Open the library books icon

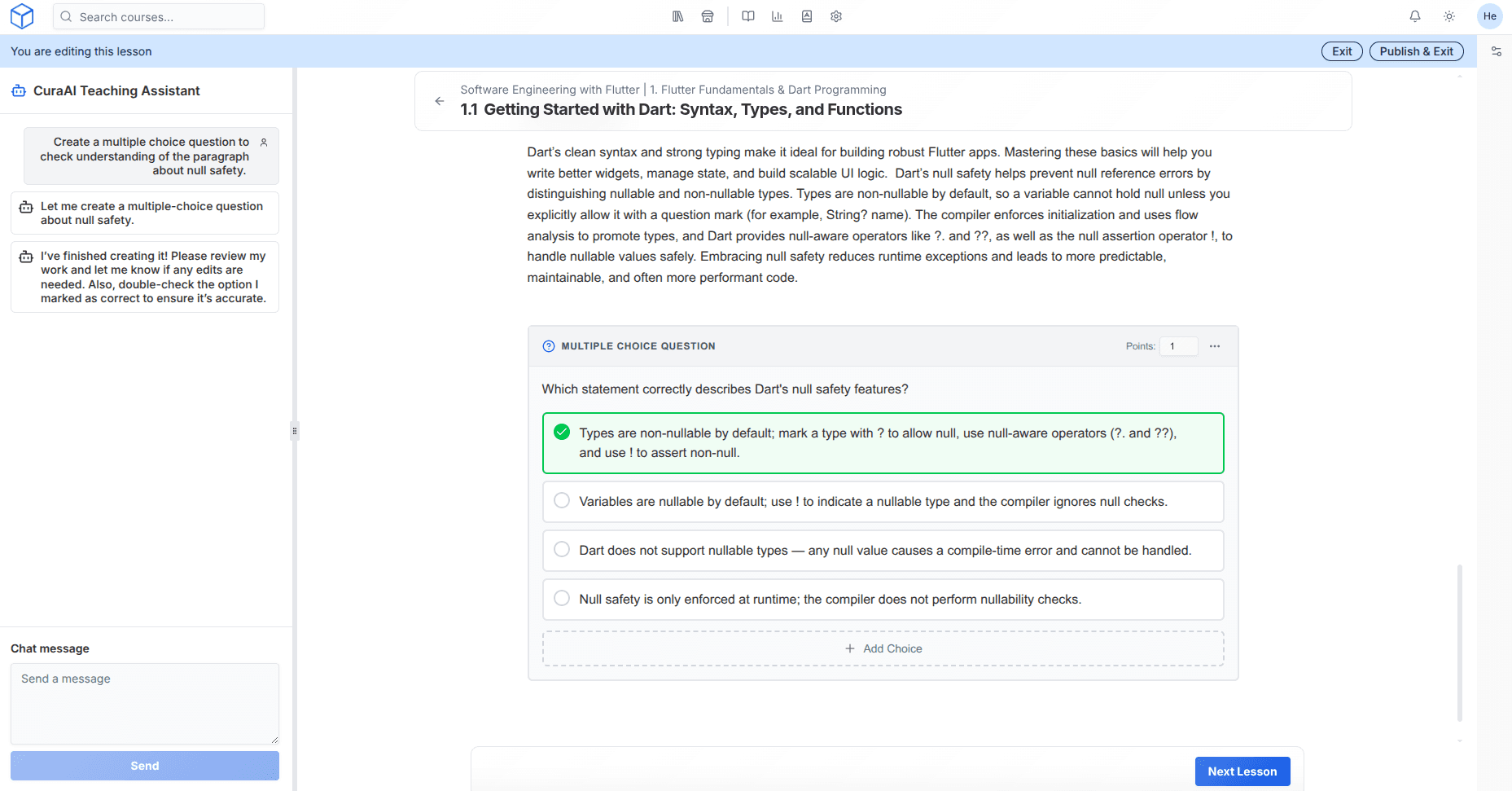677,16
